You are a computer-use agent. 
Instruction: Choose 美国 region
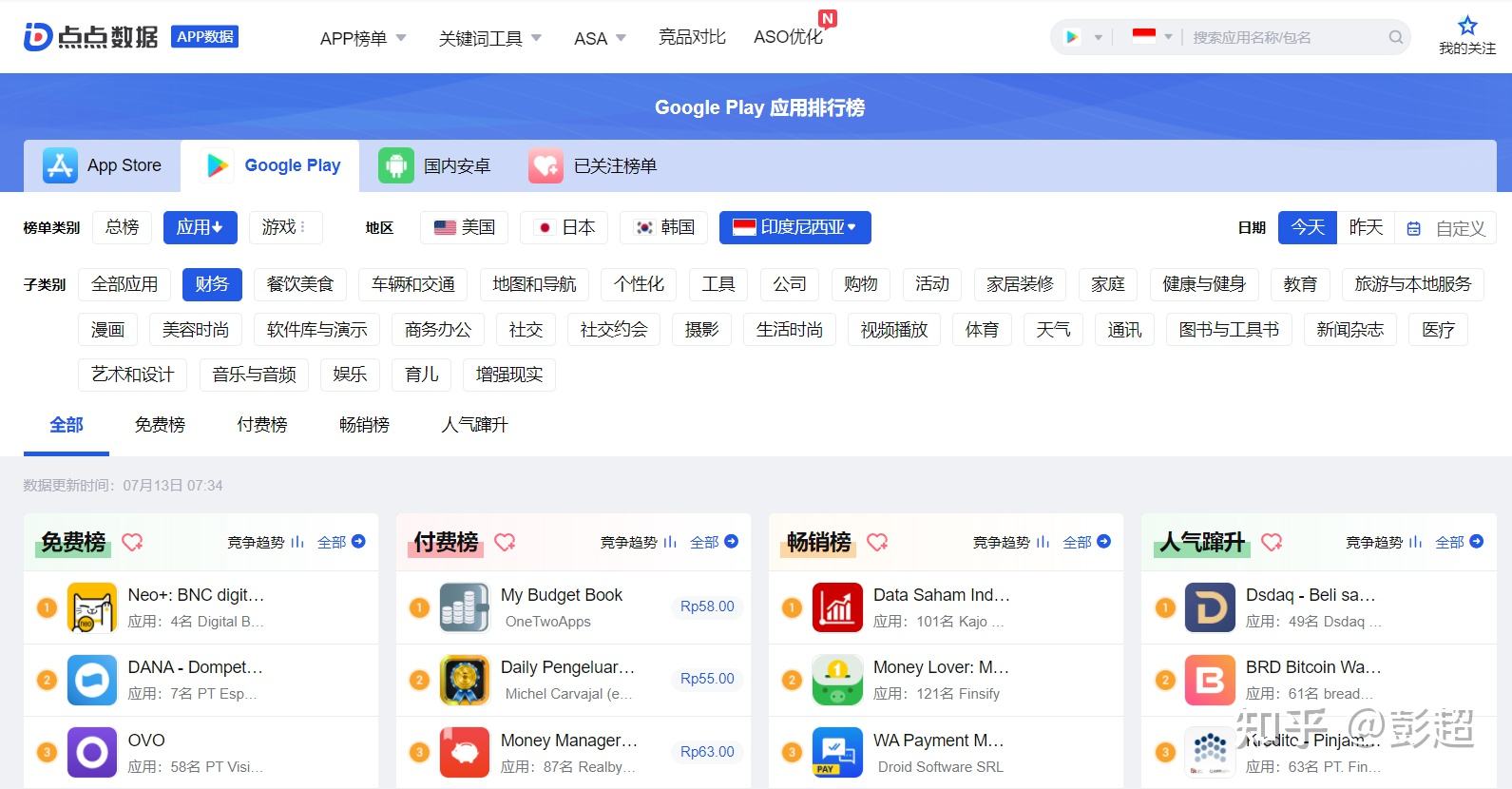pos(465,227)
